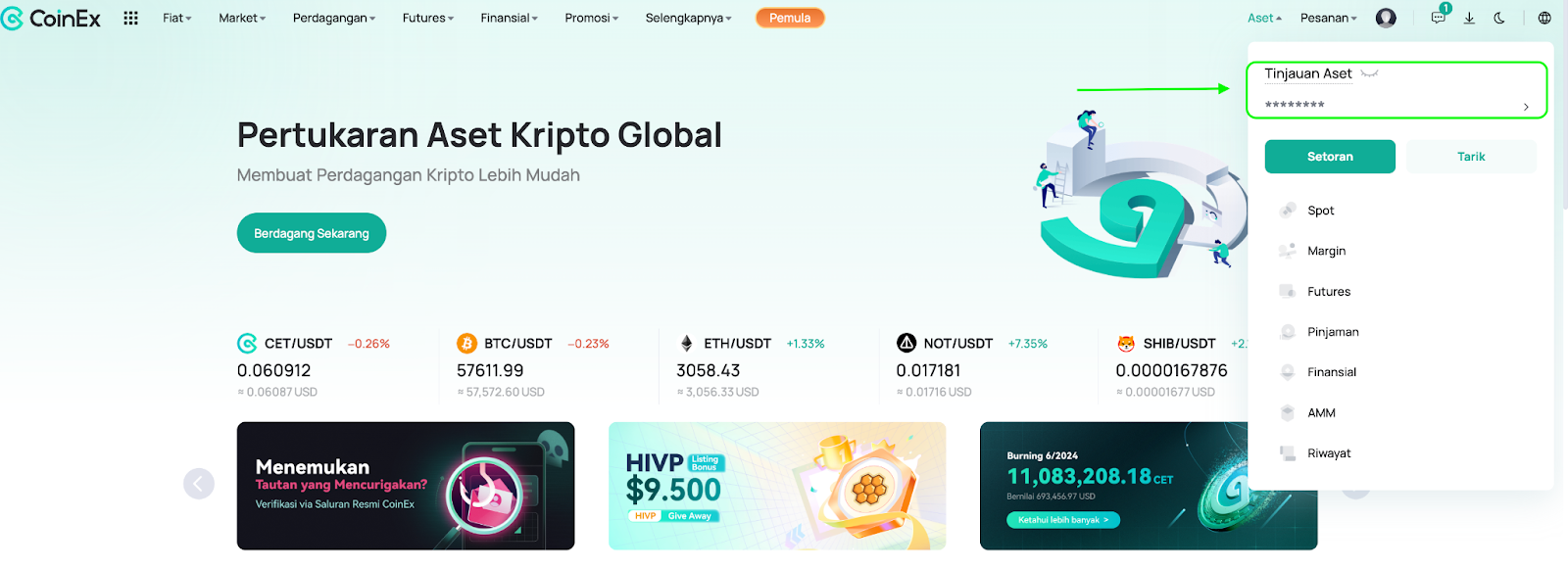Open the HIVP $9.500 listing bonus banner
This screenshot has height=569, width=1568.
tap(777, 486)
